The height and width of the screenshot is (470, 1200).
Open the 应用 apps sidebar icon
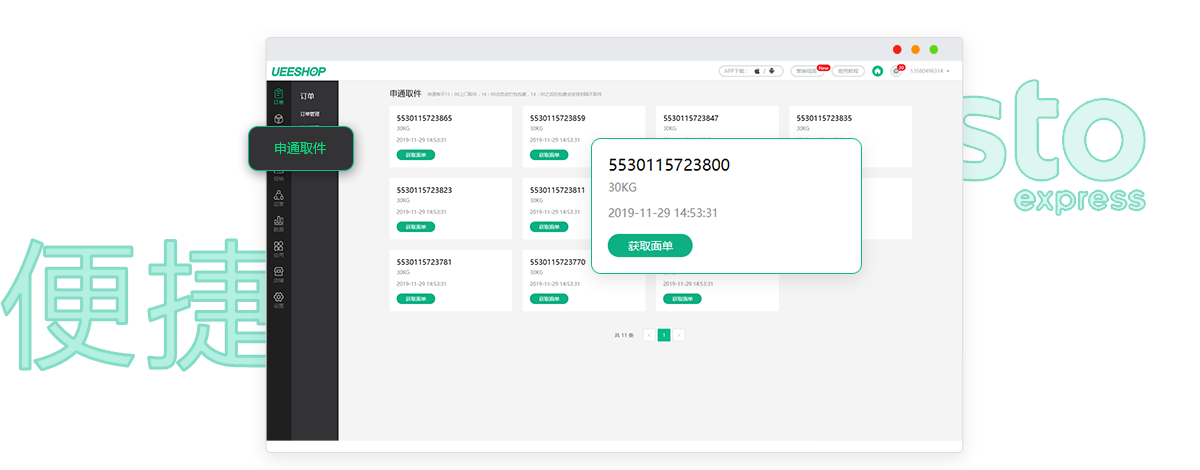point(278,248)
